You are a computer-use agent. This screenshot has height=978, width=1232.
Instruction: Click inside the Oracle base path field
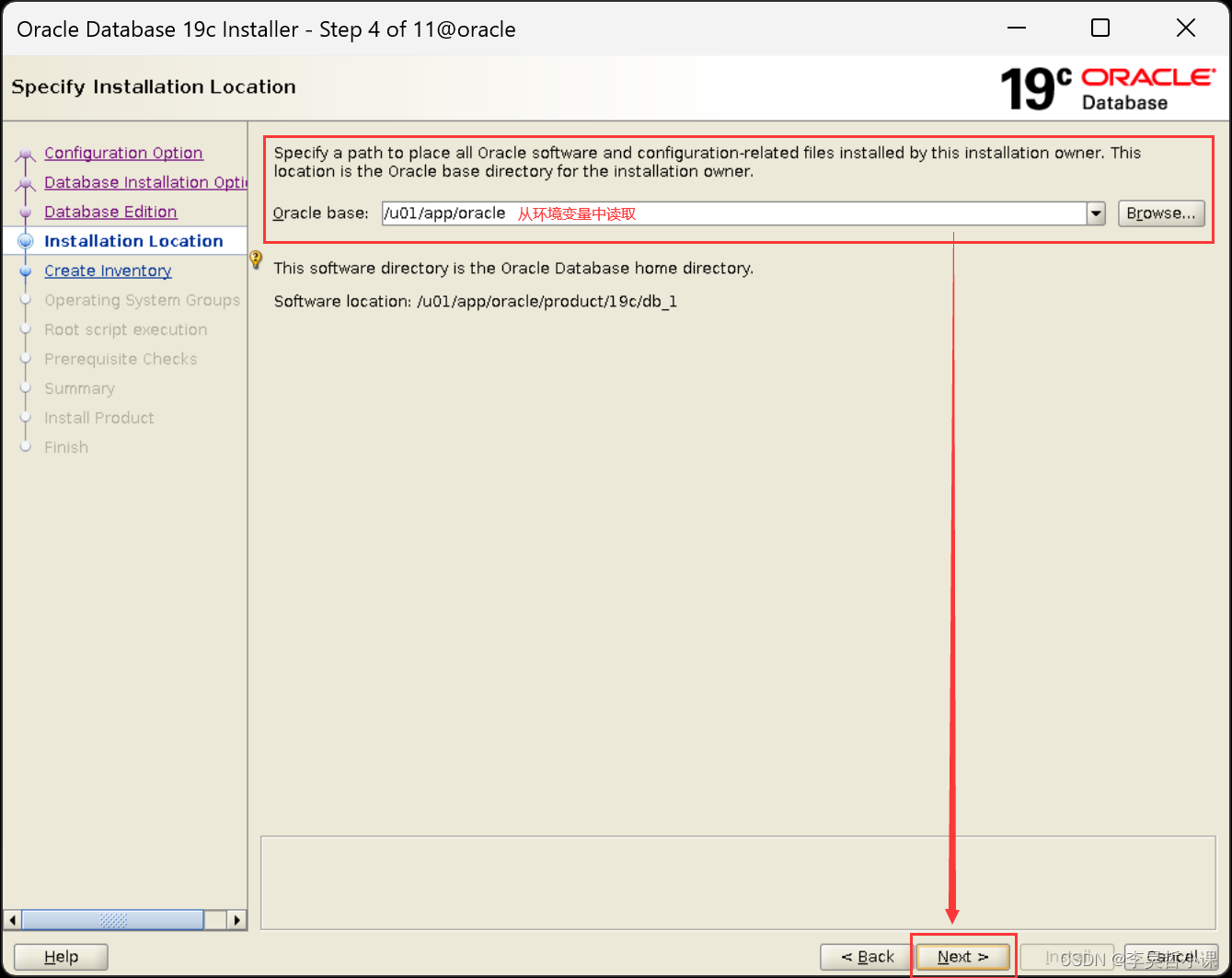733,213
